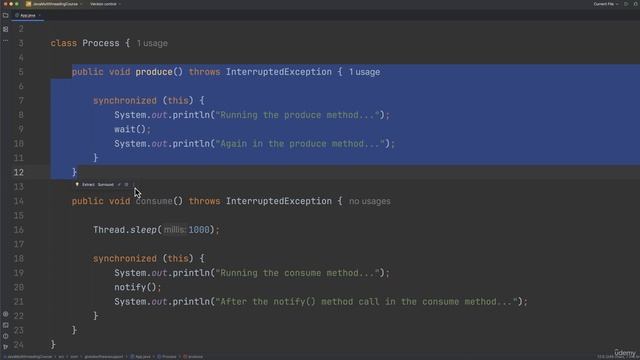
Task: Click the src segment in the breadcrumb bar
Action: [61, 357]
